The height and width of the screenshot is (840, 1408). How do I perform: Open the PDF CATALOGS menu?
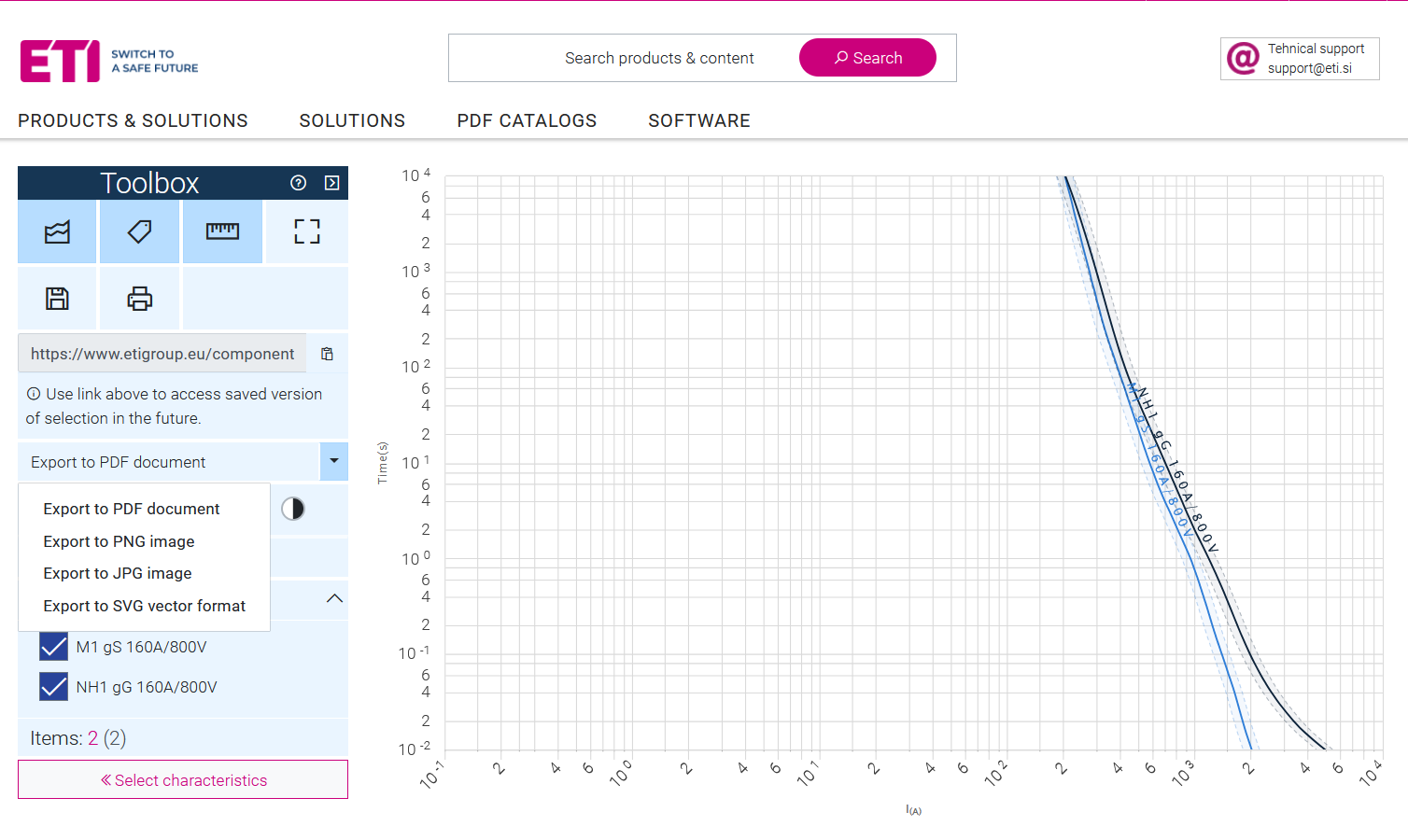coord(527,120)
